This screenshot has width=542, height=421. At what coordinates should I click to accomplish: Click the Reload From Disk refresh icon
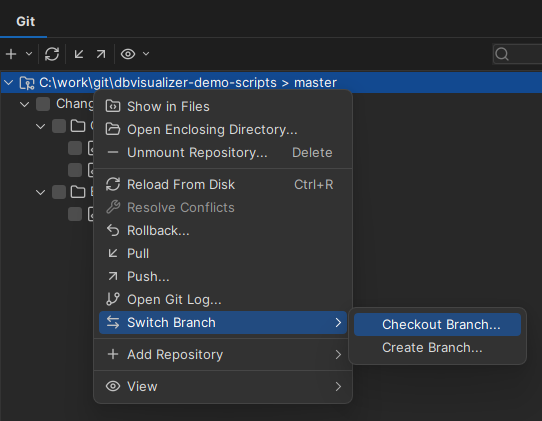pos(113,184)
